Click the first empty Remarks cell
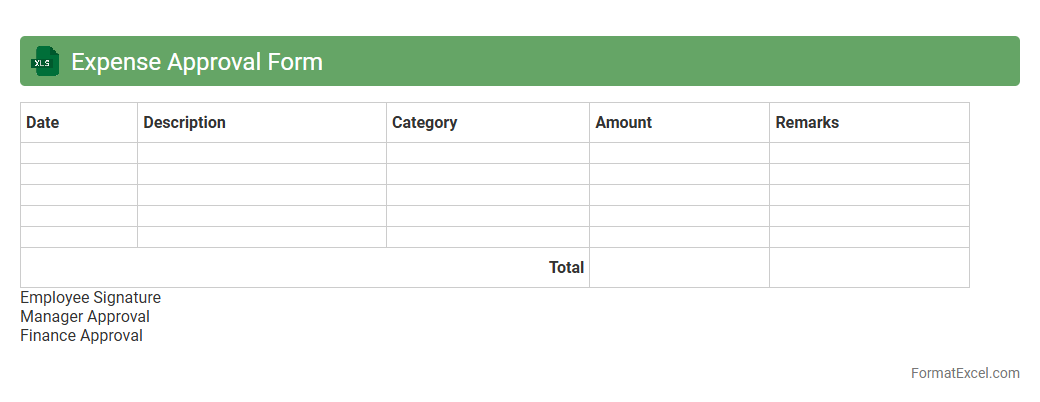The image size is (1040, 402). (869, 153)
